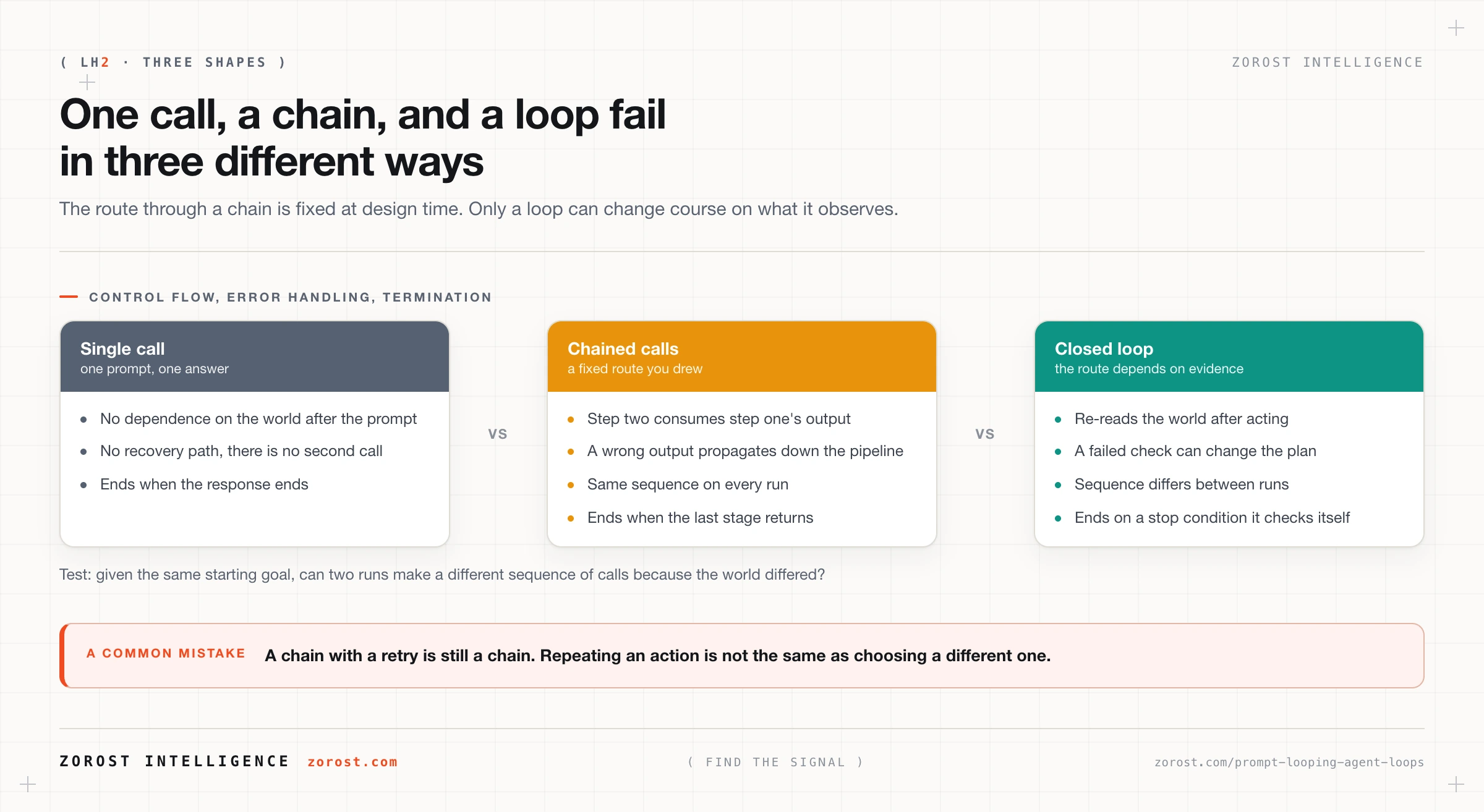Screen dimensions: 1484x812
Task: Open the zorost.com/prompt-looping-agent-loops URL
Action: click(1289, 762)
